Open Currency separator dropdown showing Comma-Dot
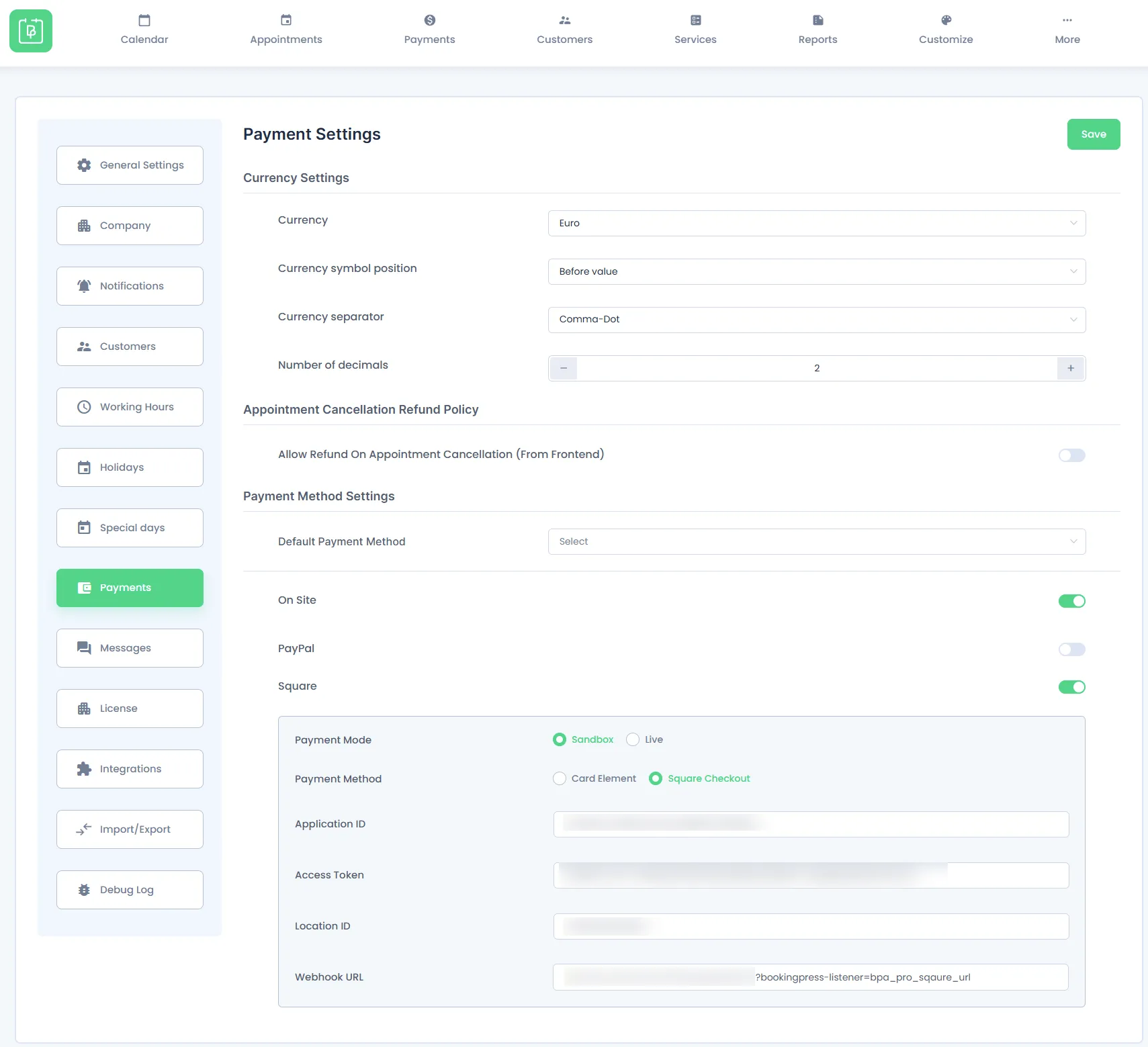 (x=817, y=320)
